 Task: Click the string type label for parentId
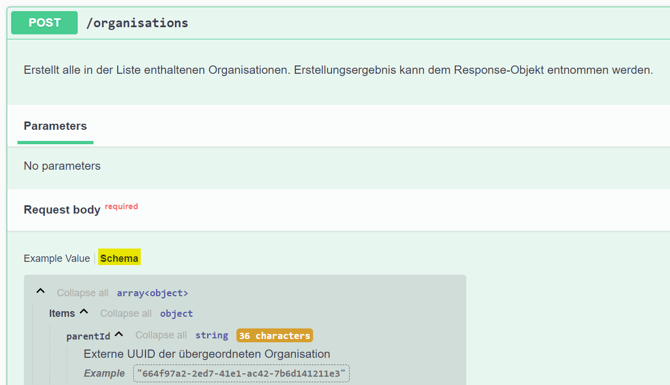coord(212,335)
